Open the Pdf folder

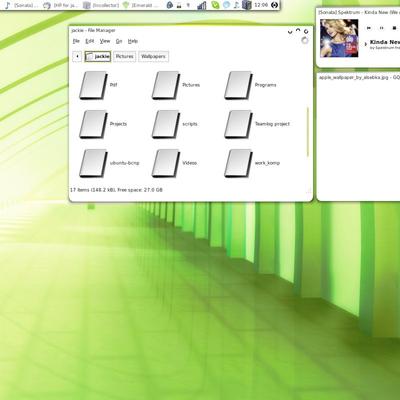pos(94,85)
